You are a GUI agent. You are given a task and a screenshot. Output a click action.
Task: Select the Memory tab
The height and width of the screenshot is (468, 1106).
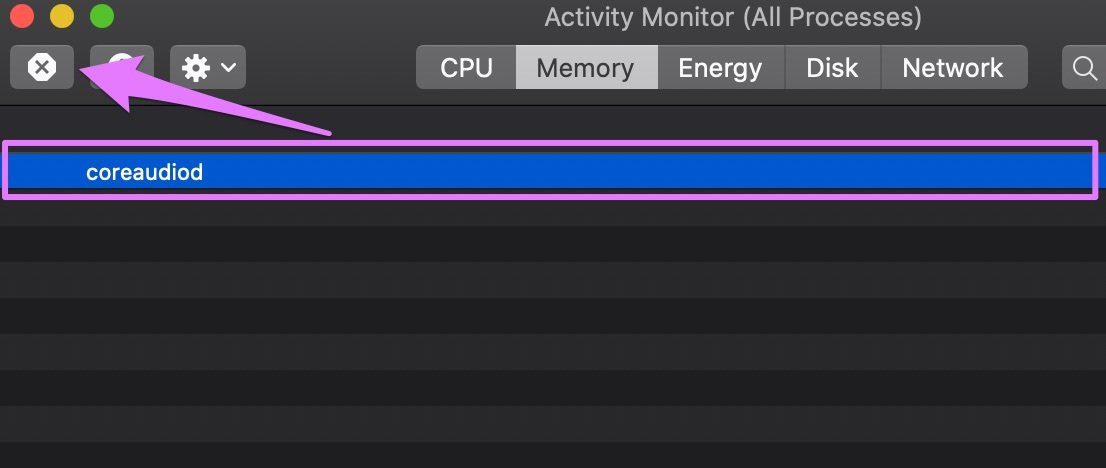tap(587, 68)
